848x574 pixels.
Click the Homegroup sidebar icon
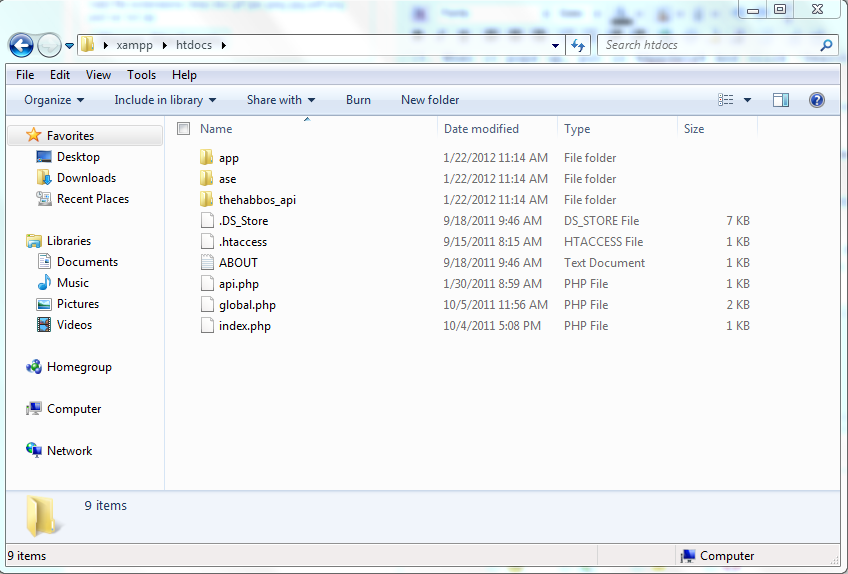[x=34, y=367]
